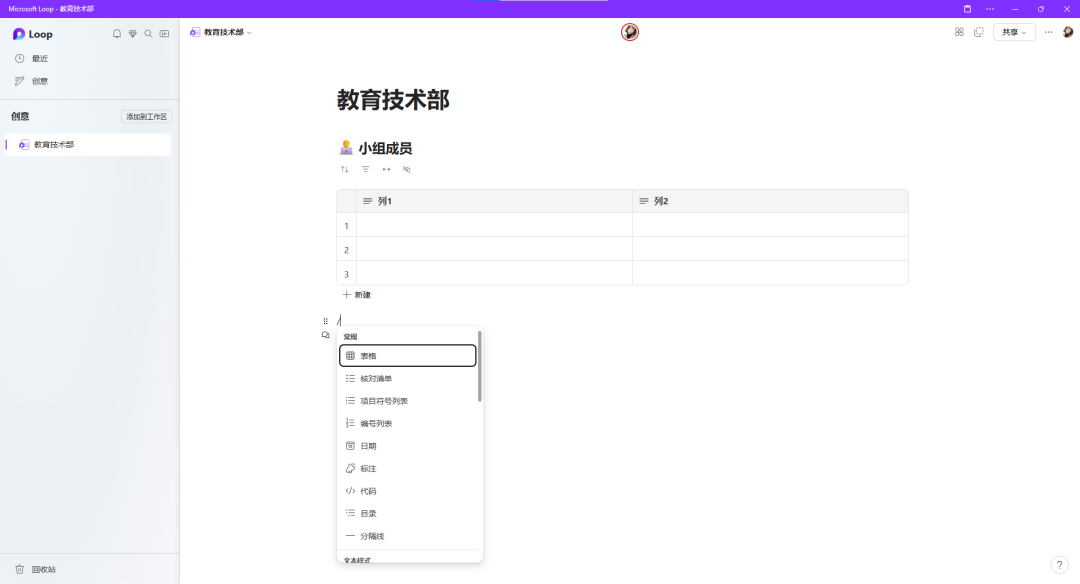Select the sort icon above the member table

coord(345,169)
